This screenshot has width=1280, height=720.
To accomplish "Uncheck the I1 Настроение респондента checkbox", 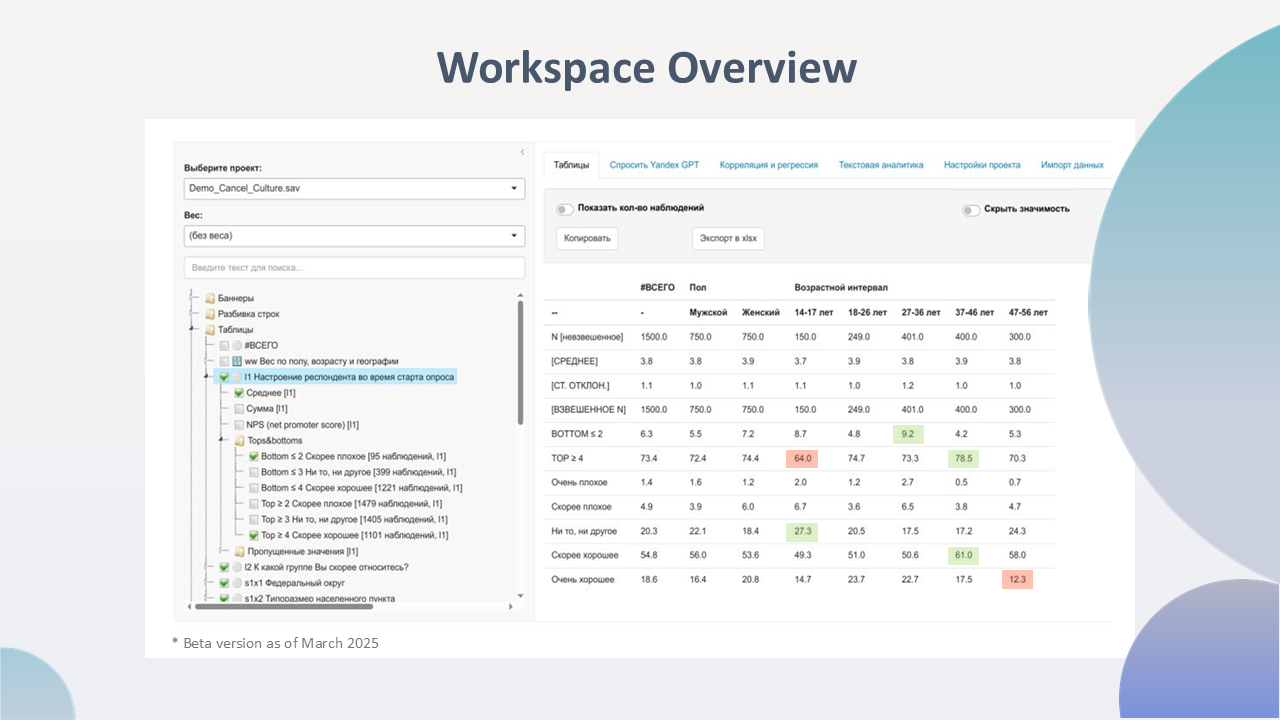I will click(x=224, y=377).
